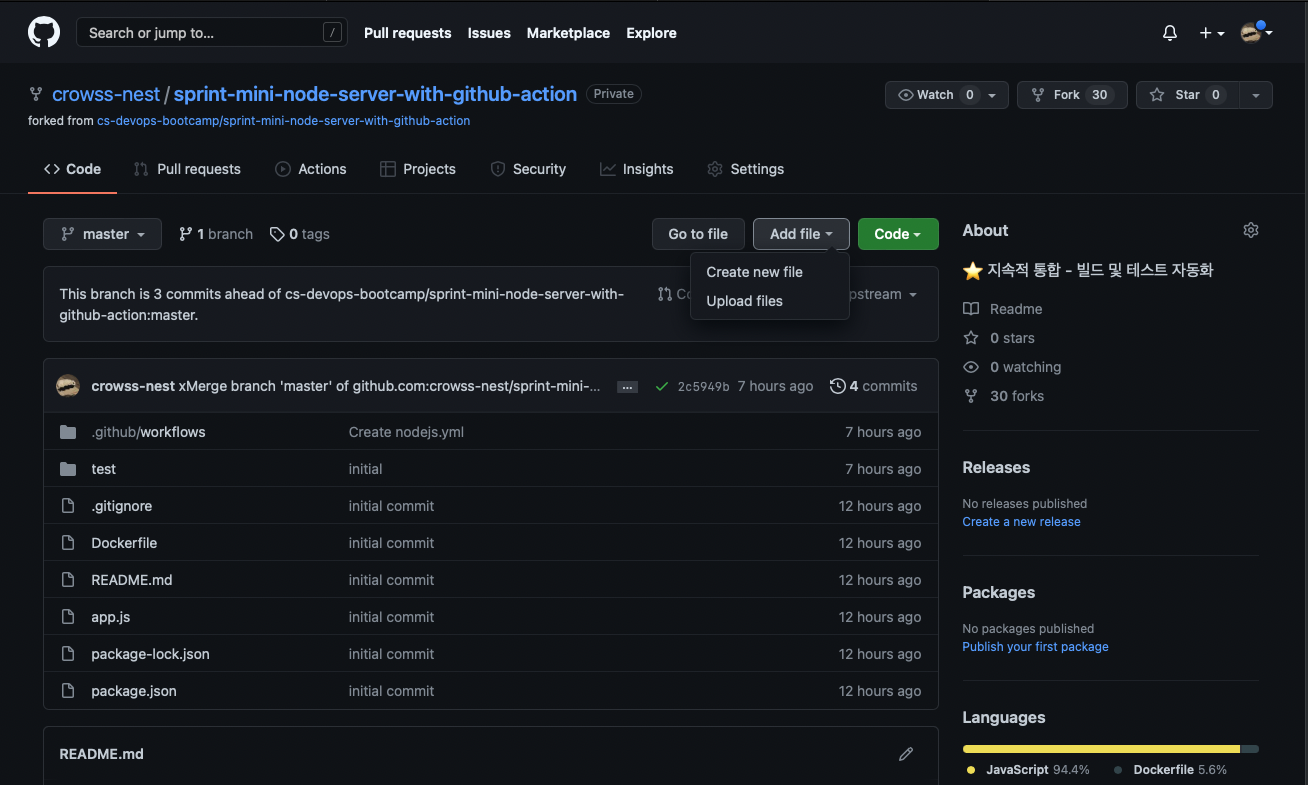This screenshot has width=1308, height=785.
Task: Collapse the Add file dropdown
Action: (x=801, y=234)
